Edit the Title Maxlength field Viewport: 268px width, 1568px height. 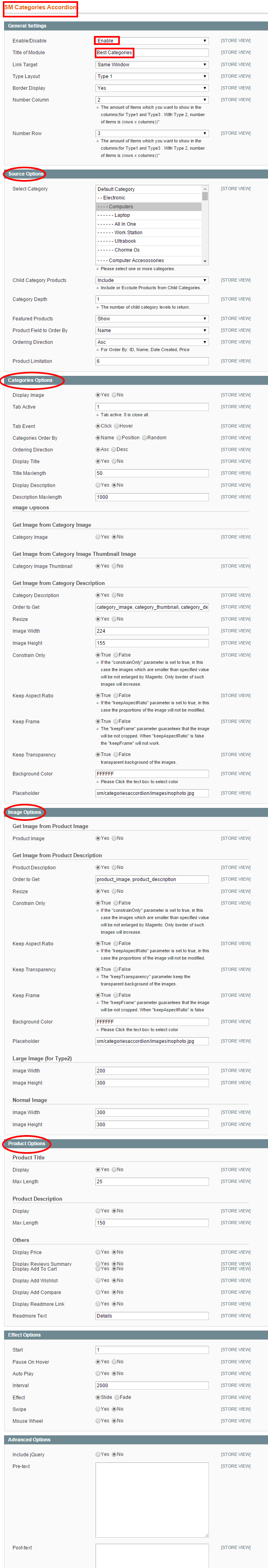[152, 474]
